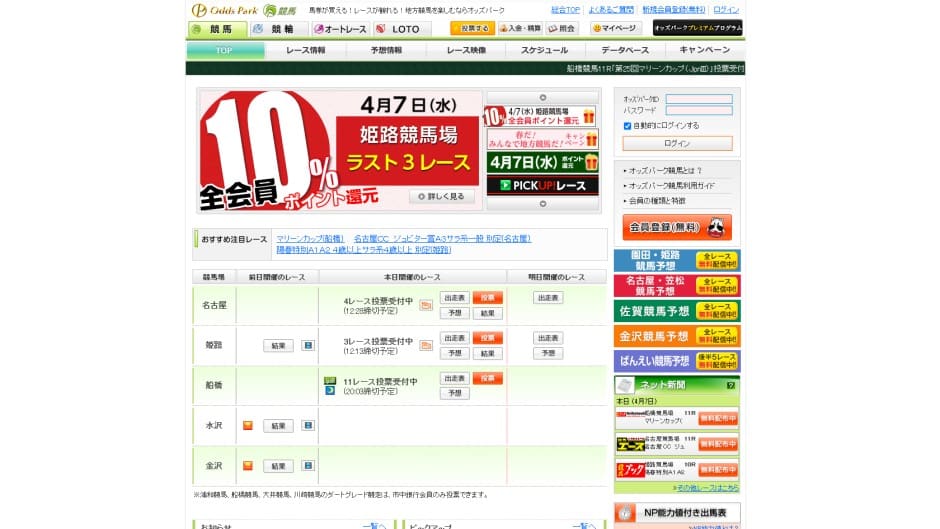Image resolution: width=940 pixels, height=529 pixels.
Task: Open 入金・精算 deposit page
Action: coord(520,28)
